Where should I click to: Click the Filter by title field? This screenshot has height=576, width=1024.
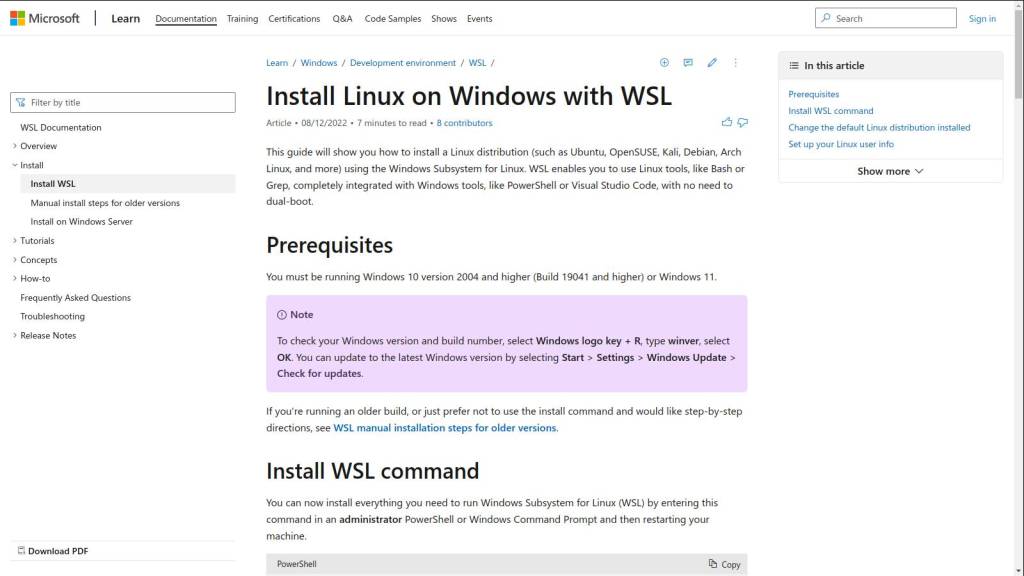pyautogui.click(x=123, y=103)
